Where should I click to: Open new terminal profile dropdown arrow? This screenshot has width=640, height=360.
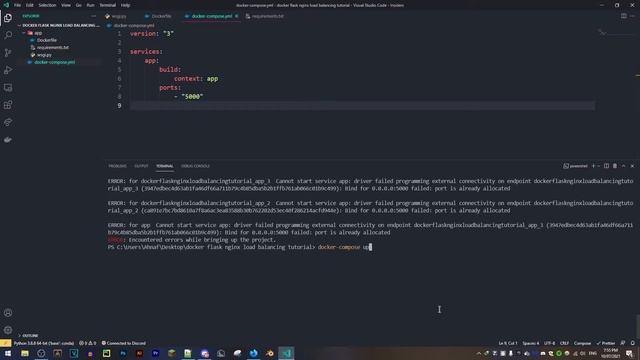pyautogui.click(x=598, y=166)
